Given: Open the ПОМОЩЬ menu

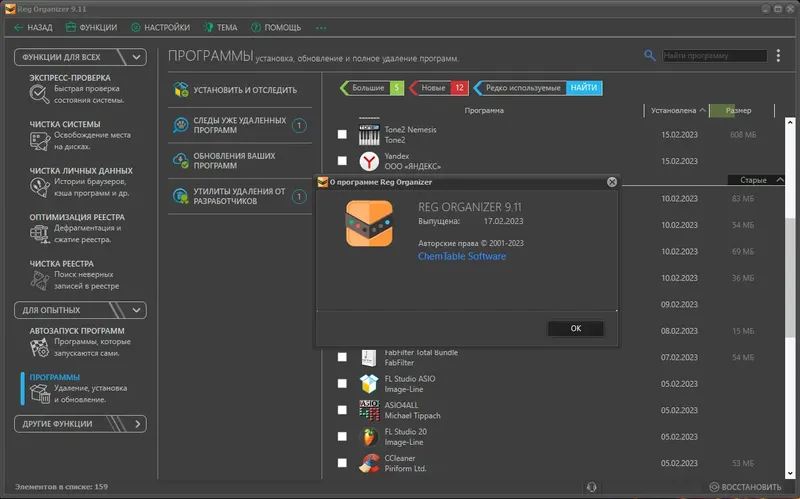Looking at the screenshot, I should [x=276, y=28].
